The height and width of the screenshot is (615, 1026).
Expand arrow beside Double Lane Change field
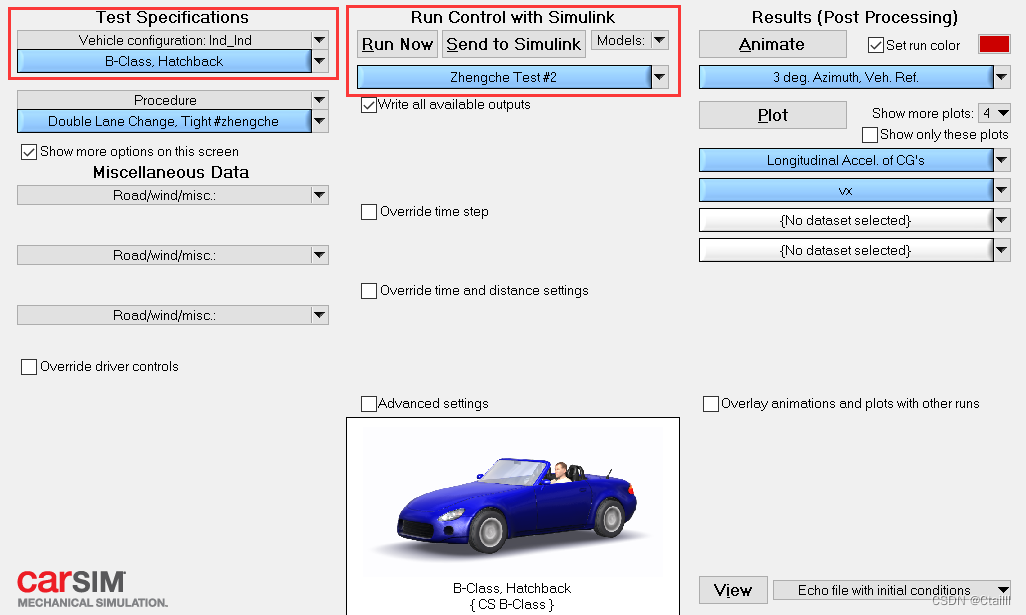pyautogui.click(x=319, y=121)
